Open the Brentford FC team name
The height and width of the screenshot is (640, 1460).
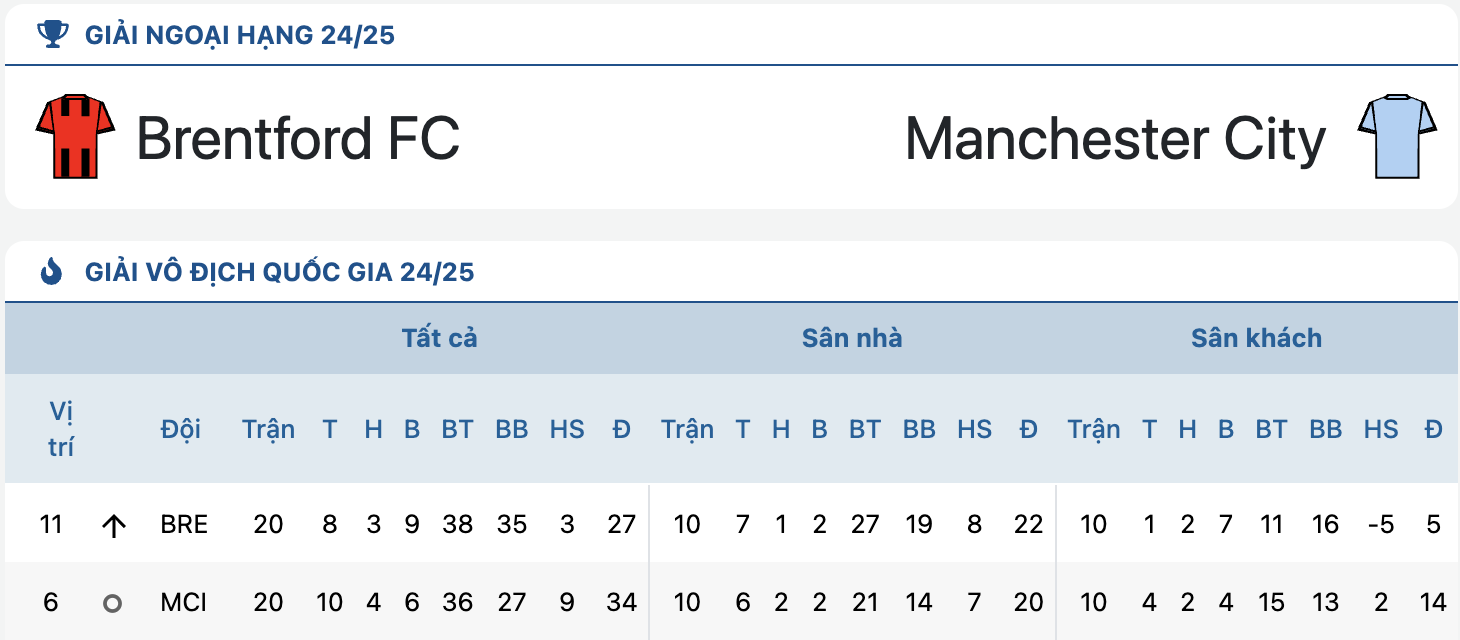pos(298,138)
